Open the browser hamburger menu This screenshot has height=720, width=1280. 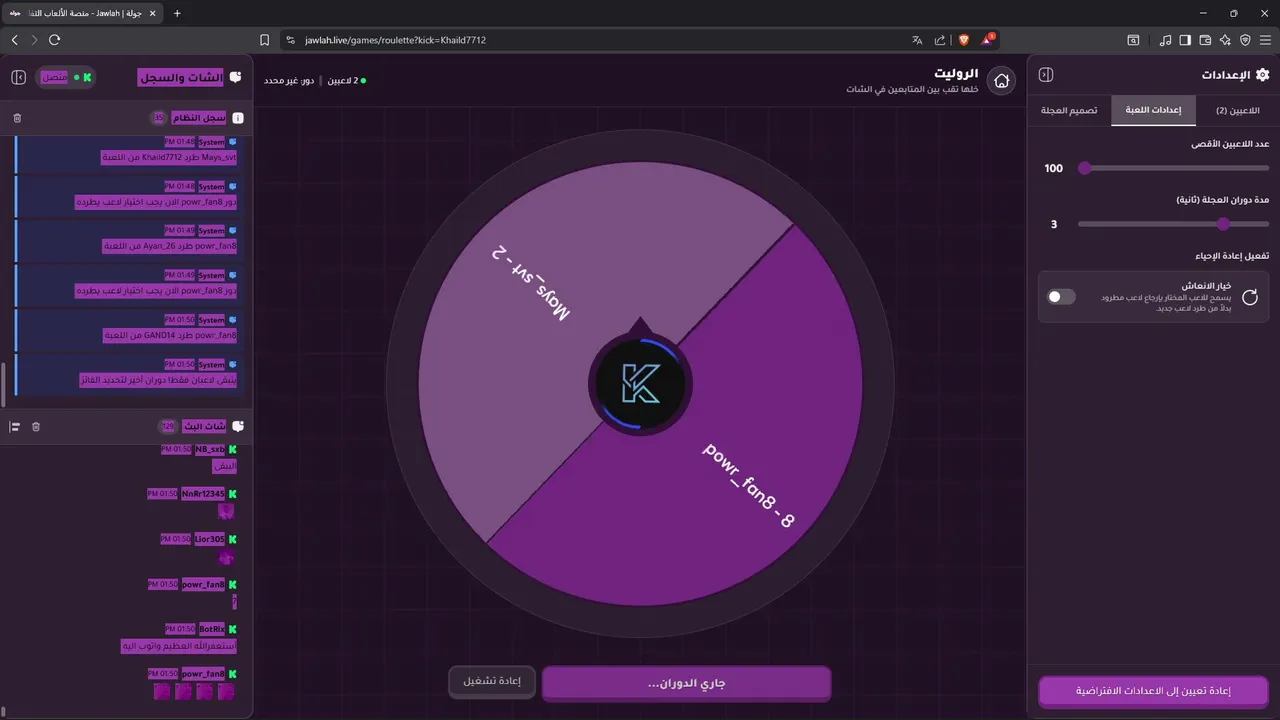coord(1265,40)
